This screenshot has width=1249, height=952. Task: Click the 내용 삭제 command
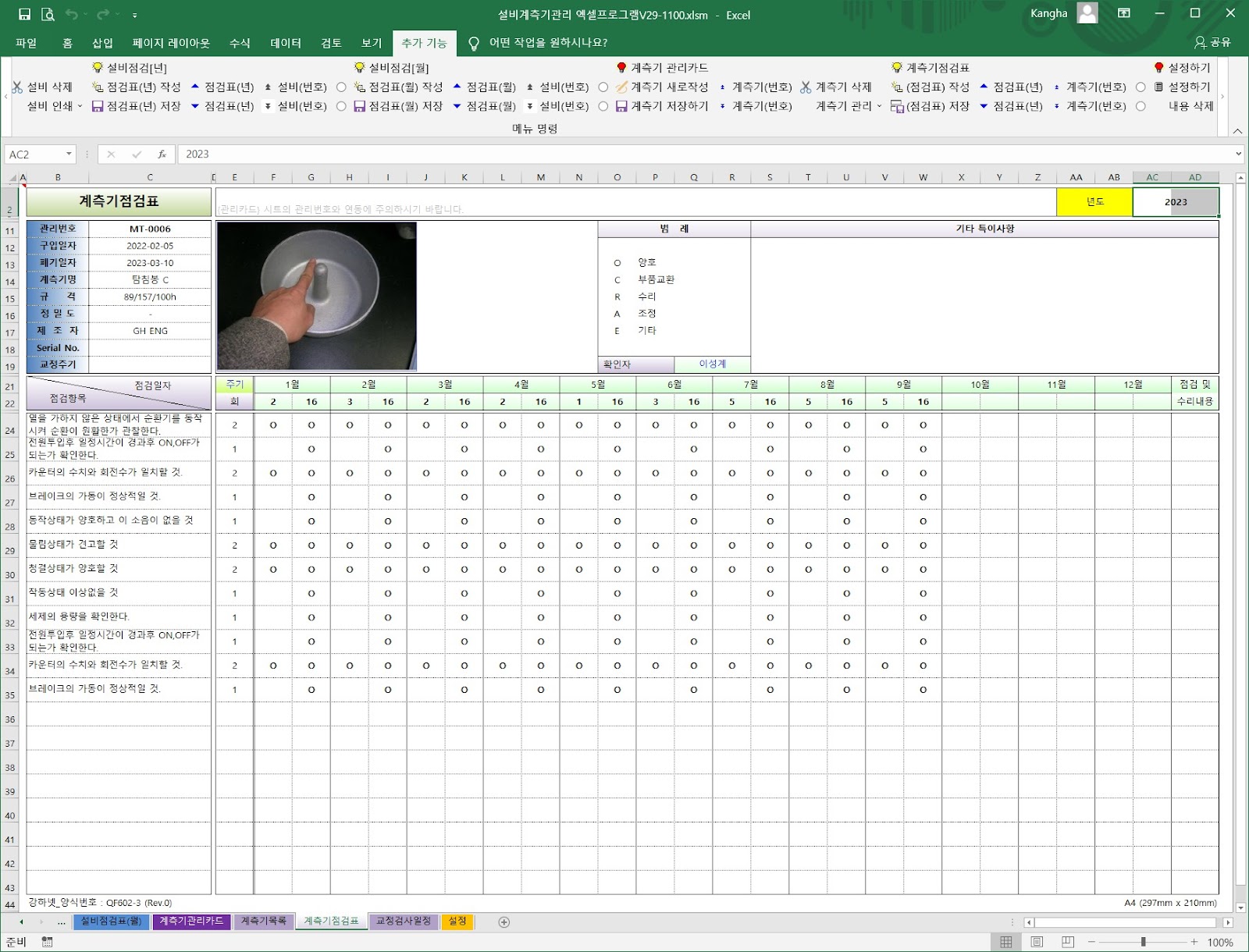(1190, 106)
